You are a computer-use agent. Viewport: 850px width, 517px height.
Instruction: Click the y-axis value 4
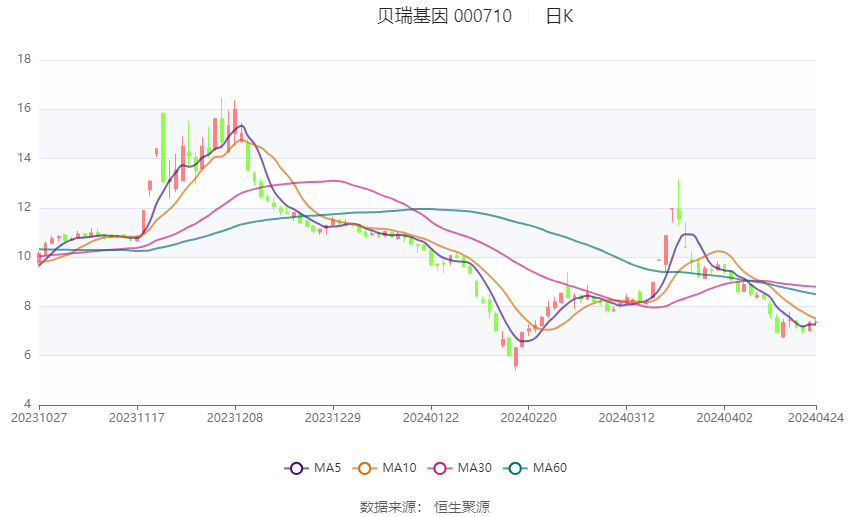click(28, 404)
